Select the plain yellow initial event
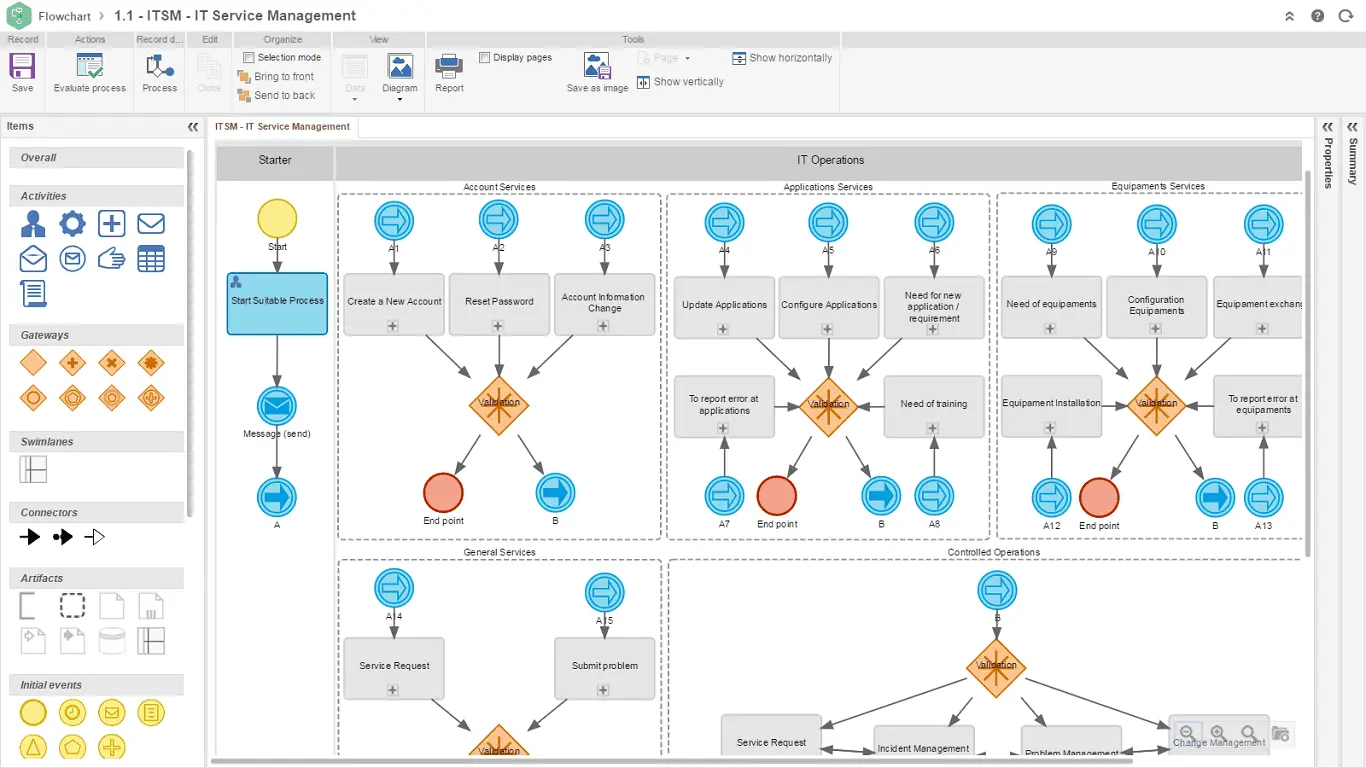This screenshot has width=1366, height=768. 33,712
